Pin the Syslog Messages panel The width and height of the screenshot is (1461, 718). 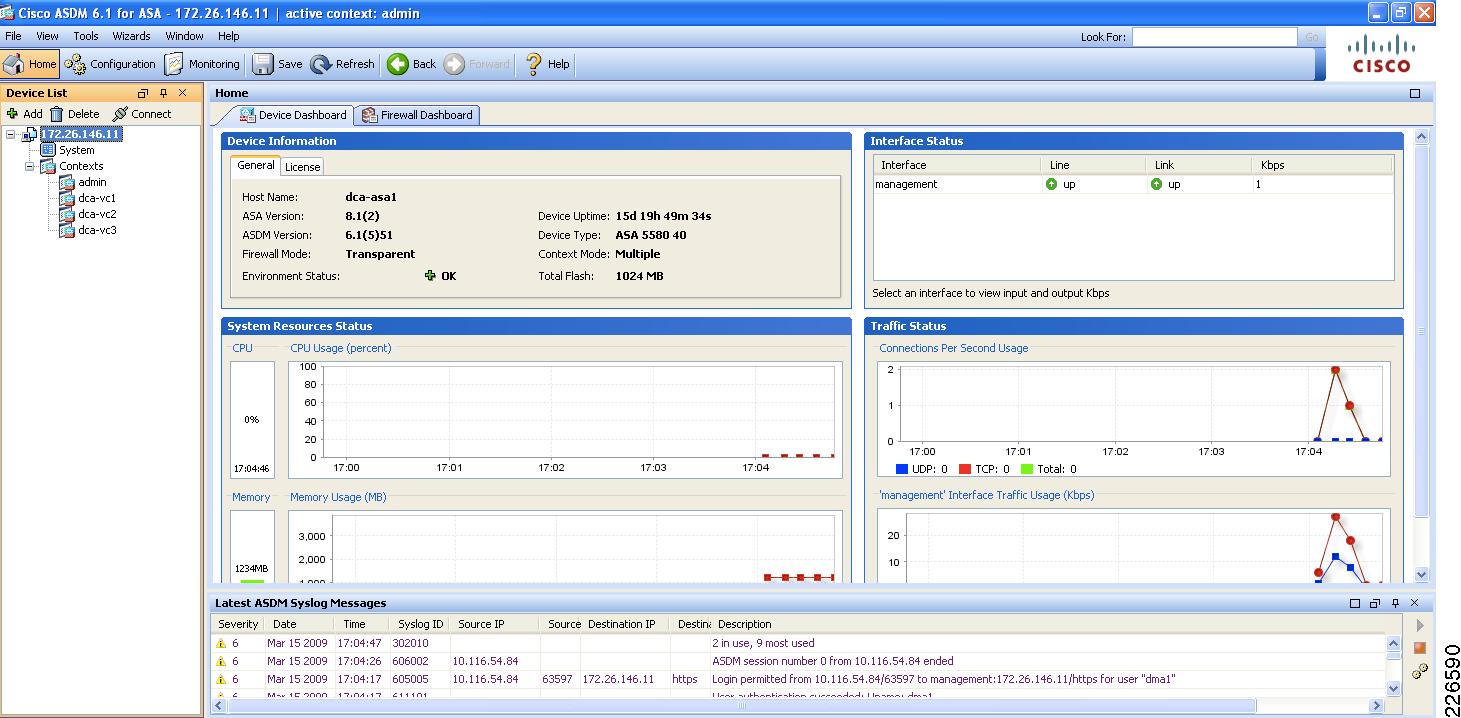[1395, 603]
